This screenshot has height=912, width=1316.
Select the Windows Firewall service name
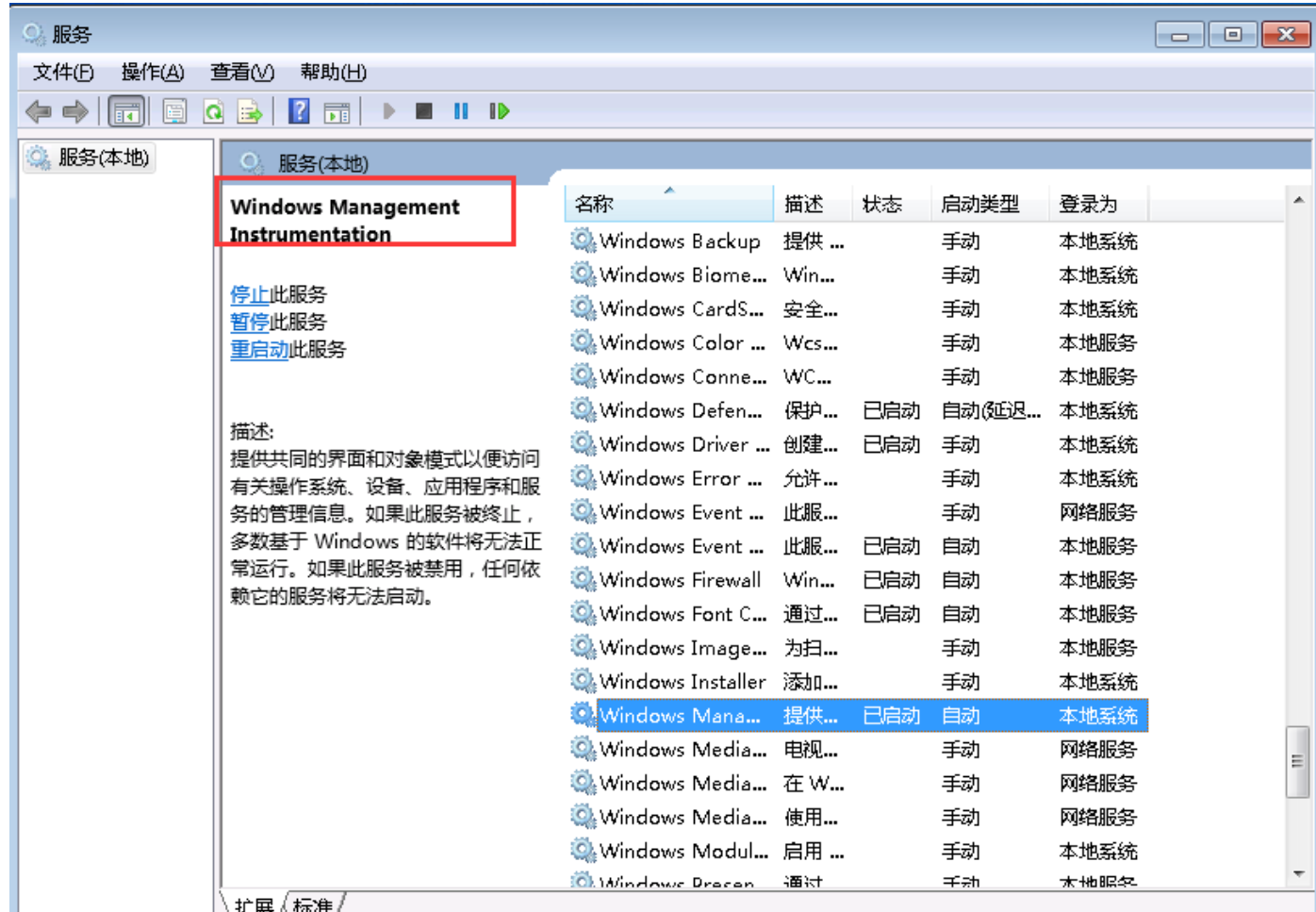pos(680,580)
